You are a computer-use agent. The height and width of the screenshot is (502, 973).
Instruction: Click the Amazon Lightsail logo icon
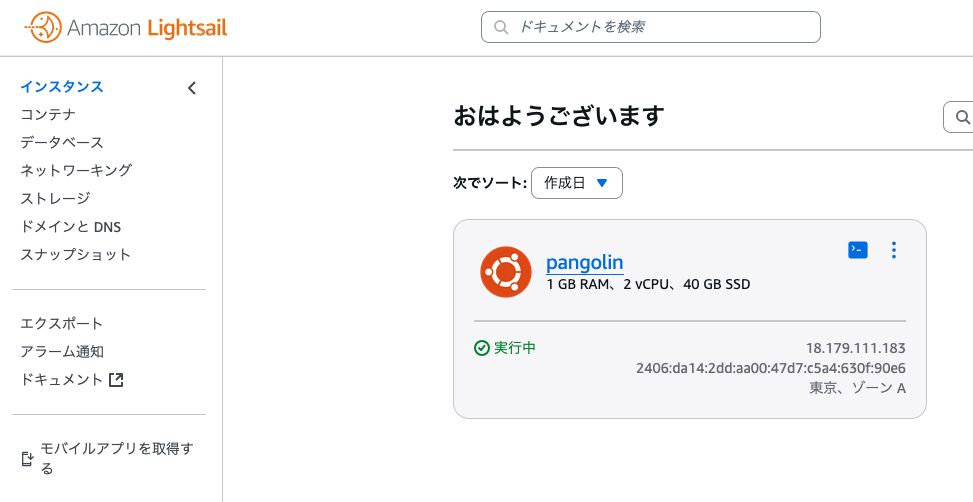click(42, 28)
